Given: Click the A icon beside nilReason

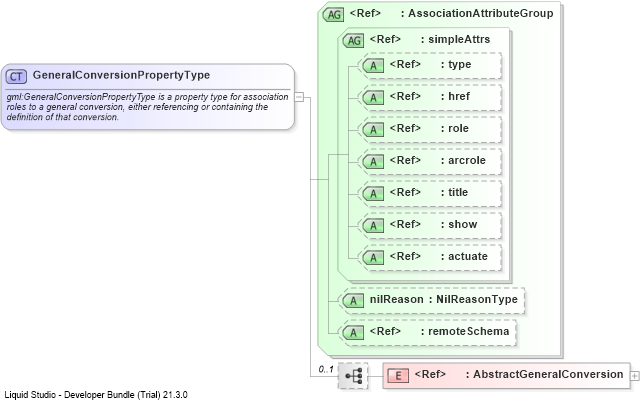Looking at the screenshot, I should [353, 301].
